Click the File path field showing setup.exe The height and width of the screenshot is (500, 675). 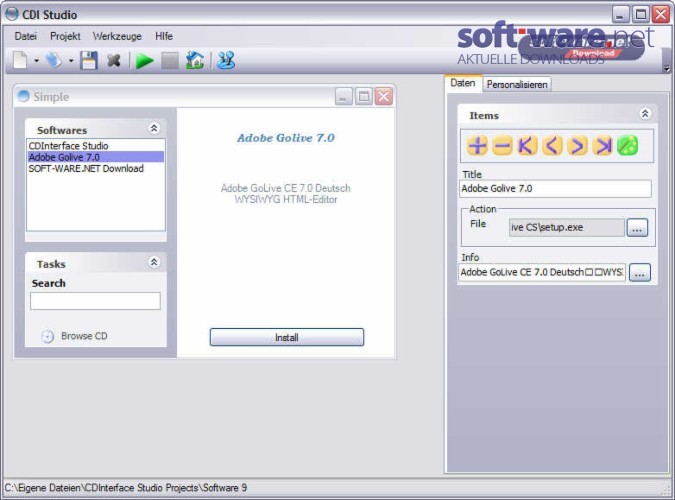click(567, 227)
